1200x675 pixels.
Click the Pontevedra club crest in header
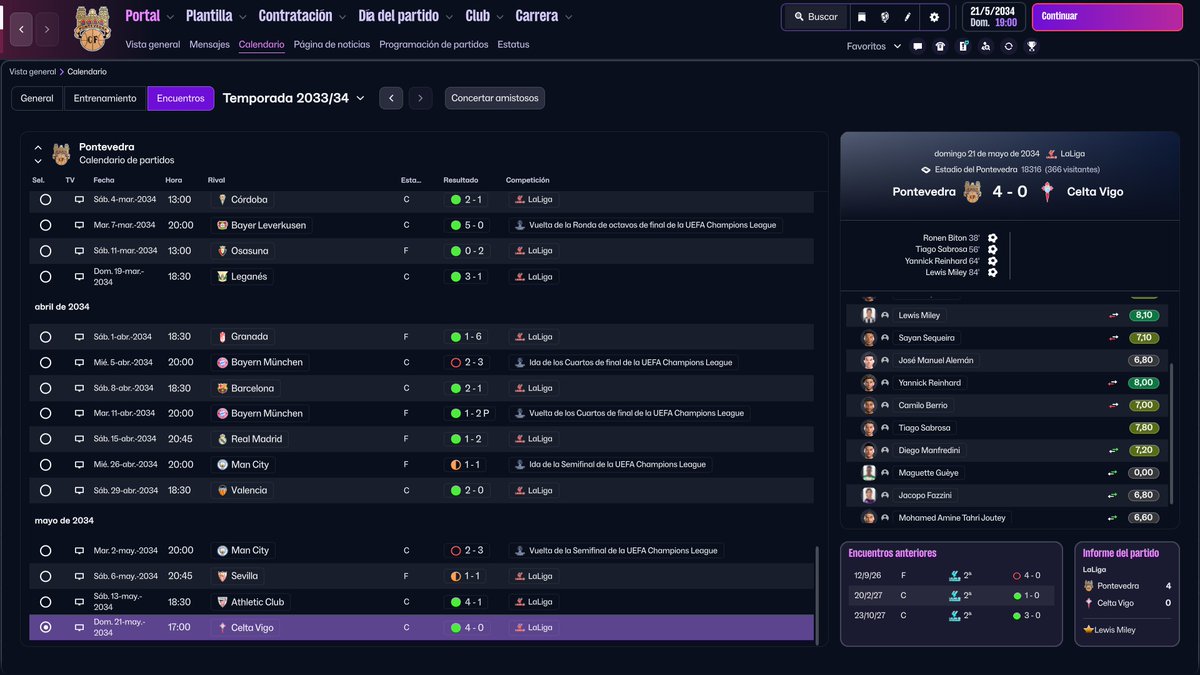(x=93, y=29)
